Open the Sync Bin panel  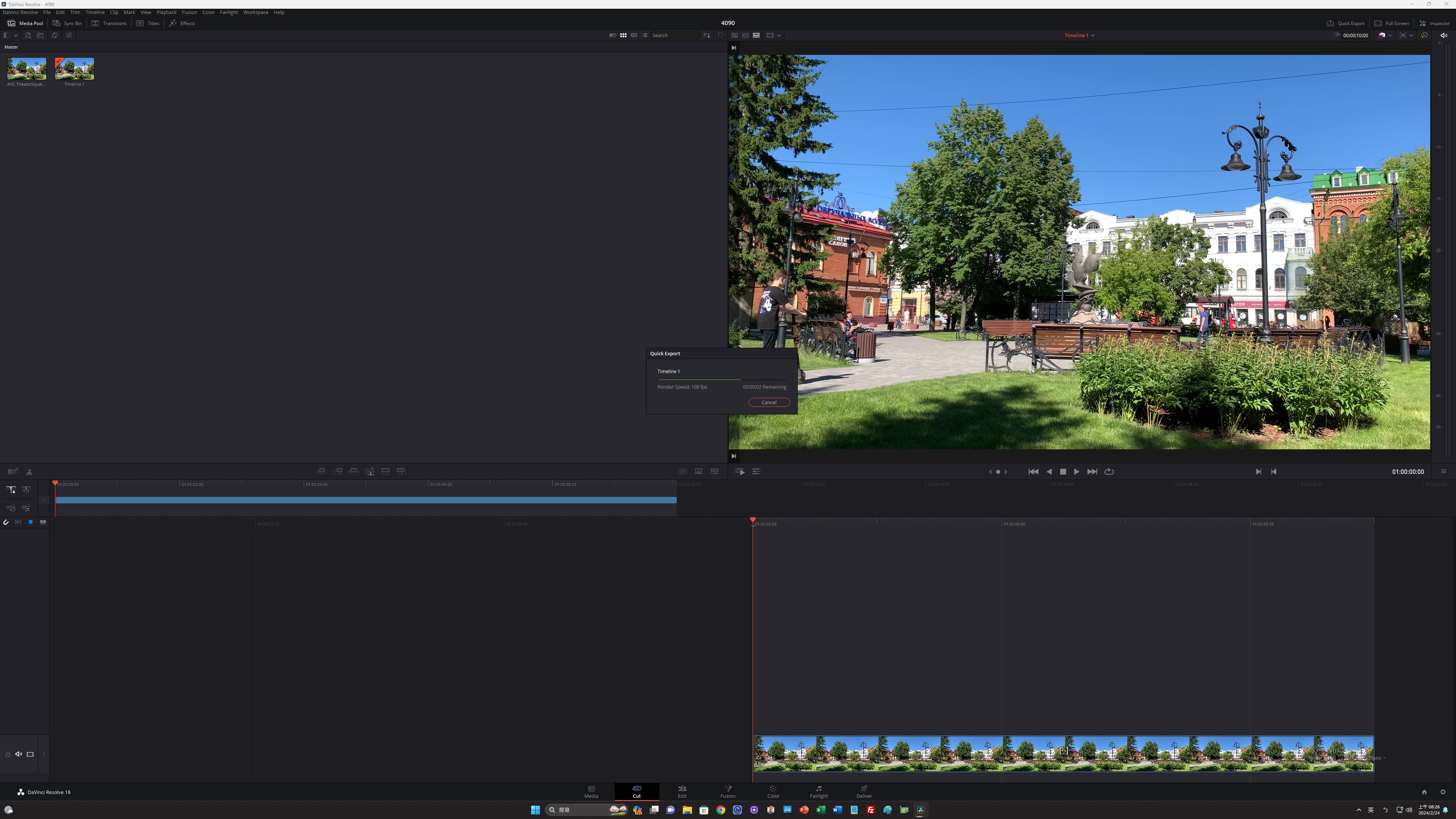[x=67, y=23]
